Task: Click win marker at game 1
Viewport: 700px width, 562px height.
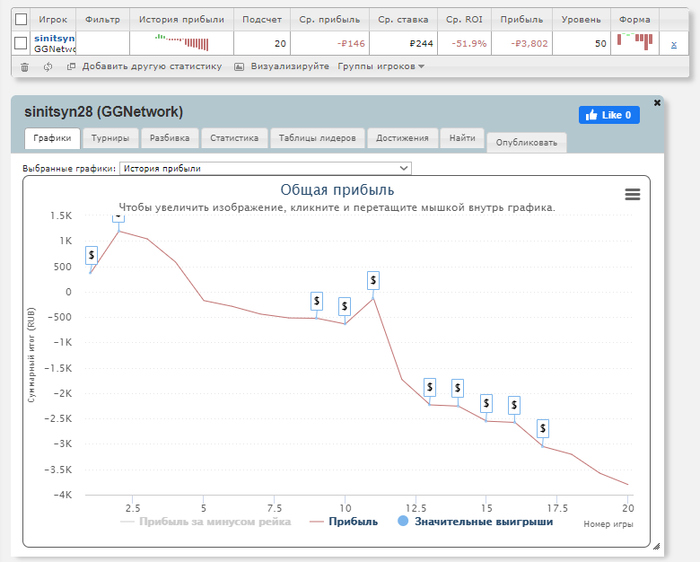Action: (x=92, y=255)
